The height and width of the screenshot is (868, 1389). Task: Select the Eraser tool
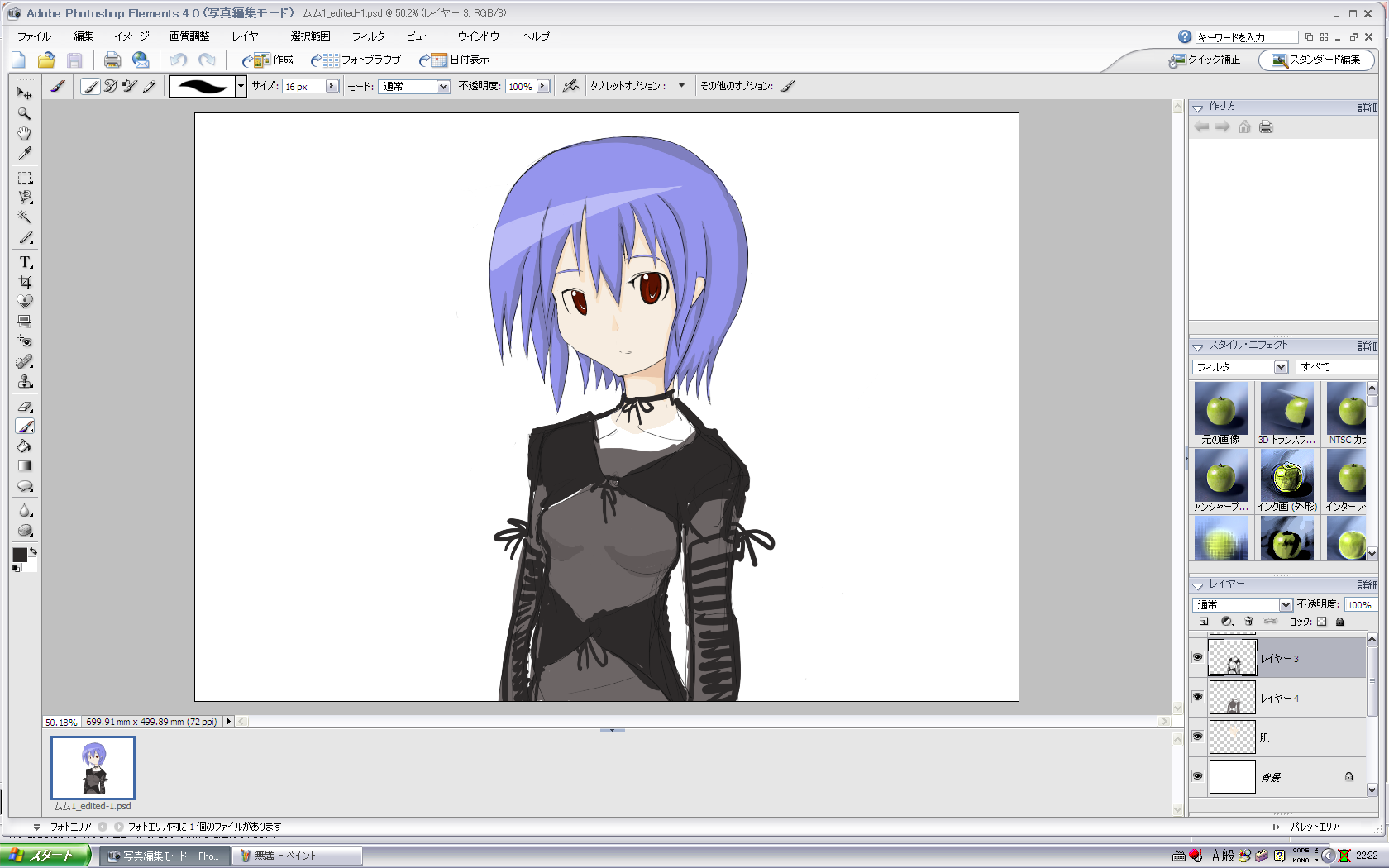(x=25, y=407)
